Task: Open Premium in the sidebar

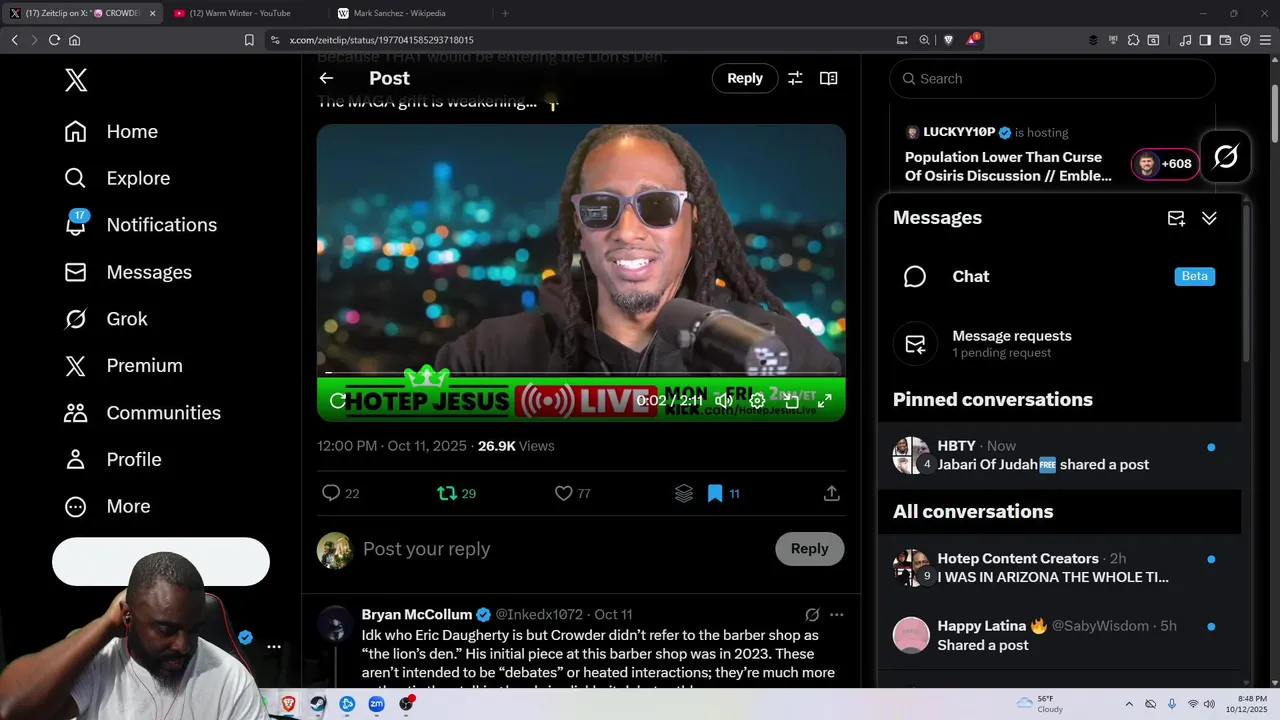Action: pos(124,366)
